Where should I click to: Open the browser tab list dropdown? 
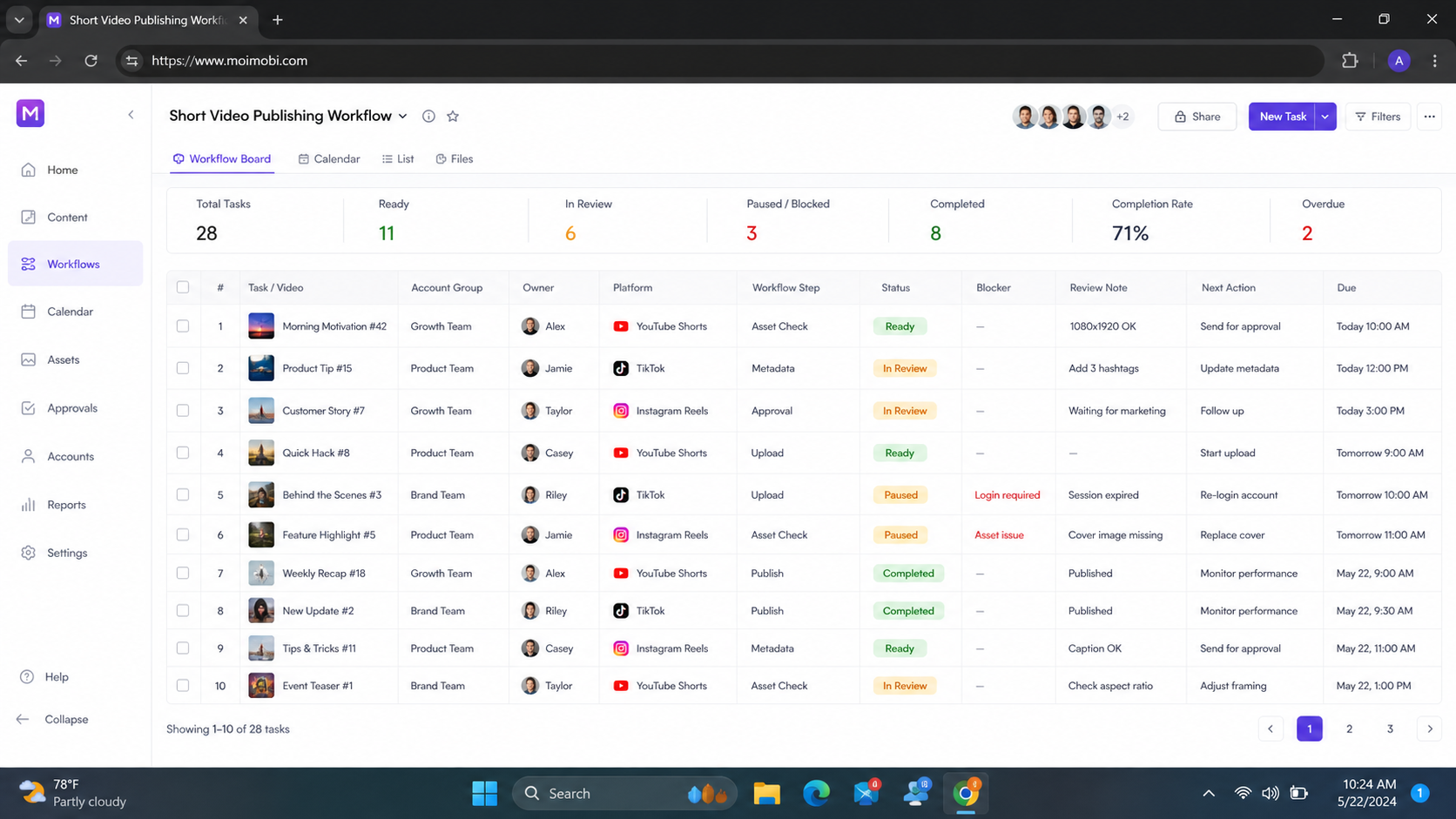[19, 19]
